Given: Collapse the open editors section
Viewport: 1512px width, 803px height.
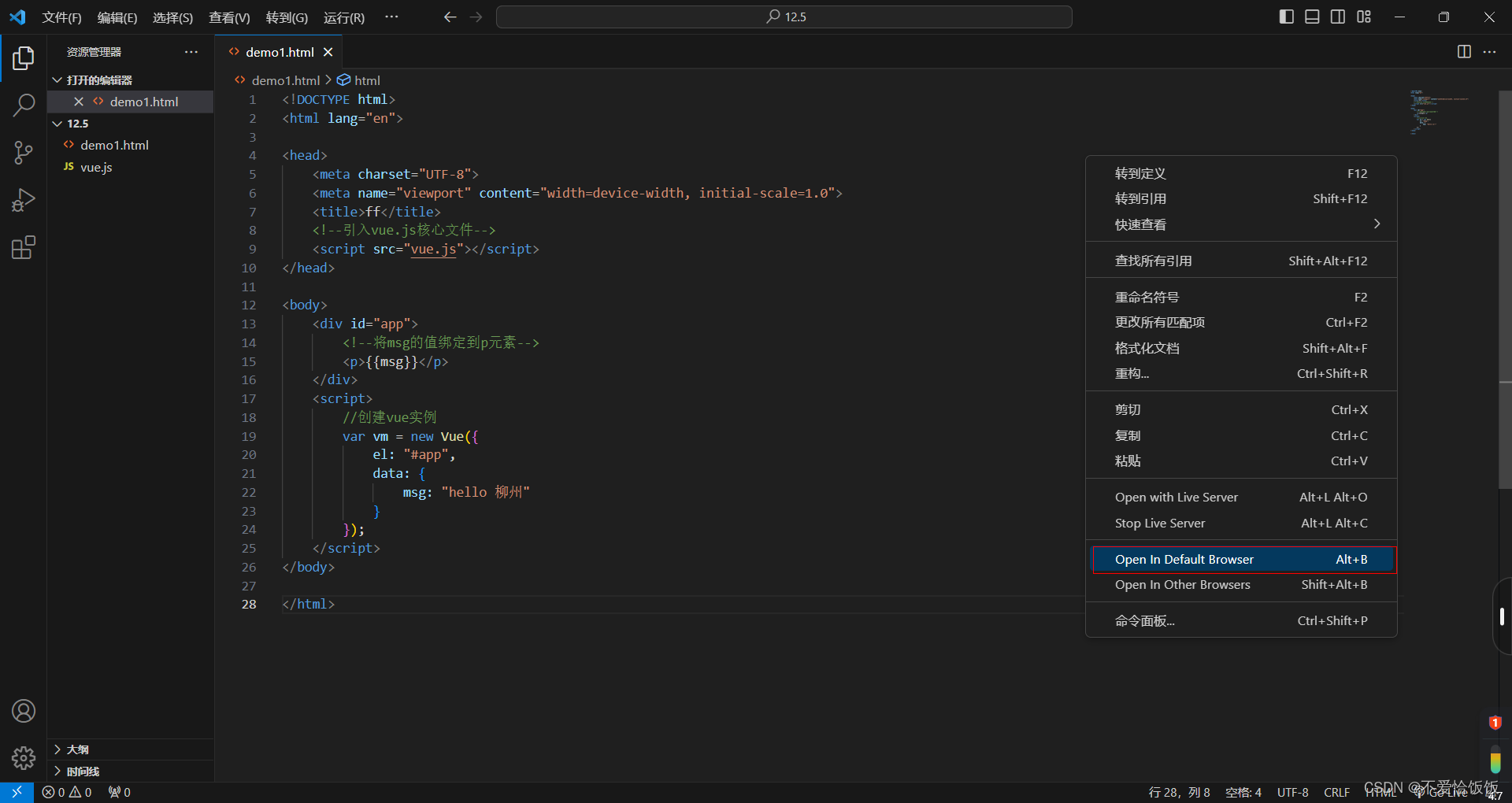Looking at the screenshot, I should point(57,80).
